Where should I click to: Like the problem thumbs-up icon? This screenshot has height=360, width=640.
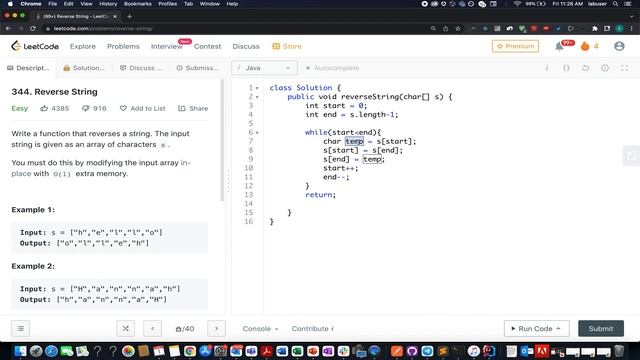[x=44, y=108]
